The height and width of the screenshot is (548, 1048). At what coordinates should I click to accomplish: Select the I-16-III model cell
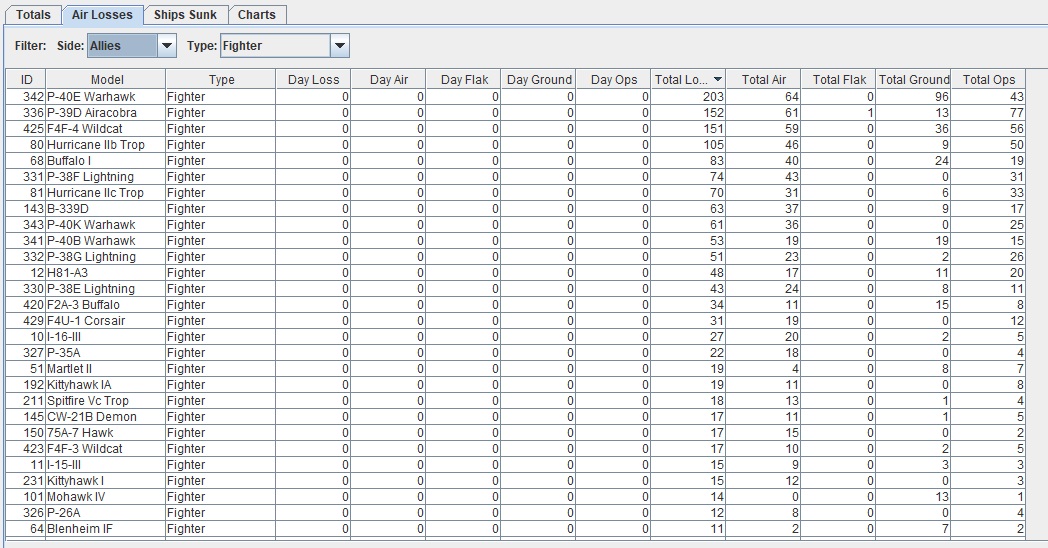(x=106, y=337)
